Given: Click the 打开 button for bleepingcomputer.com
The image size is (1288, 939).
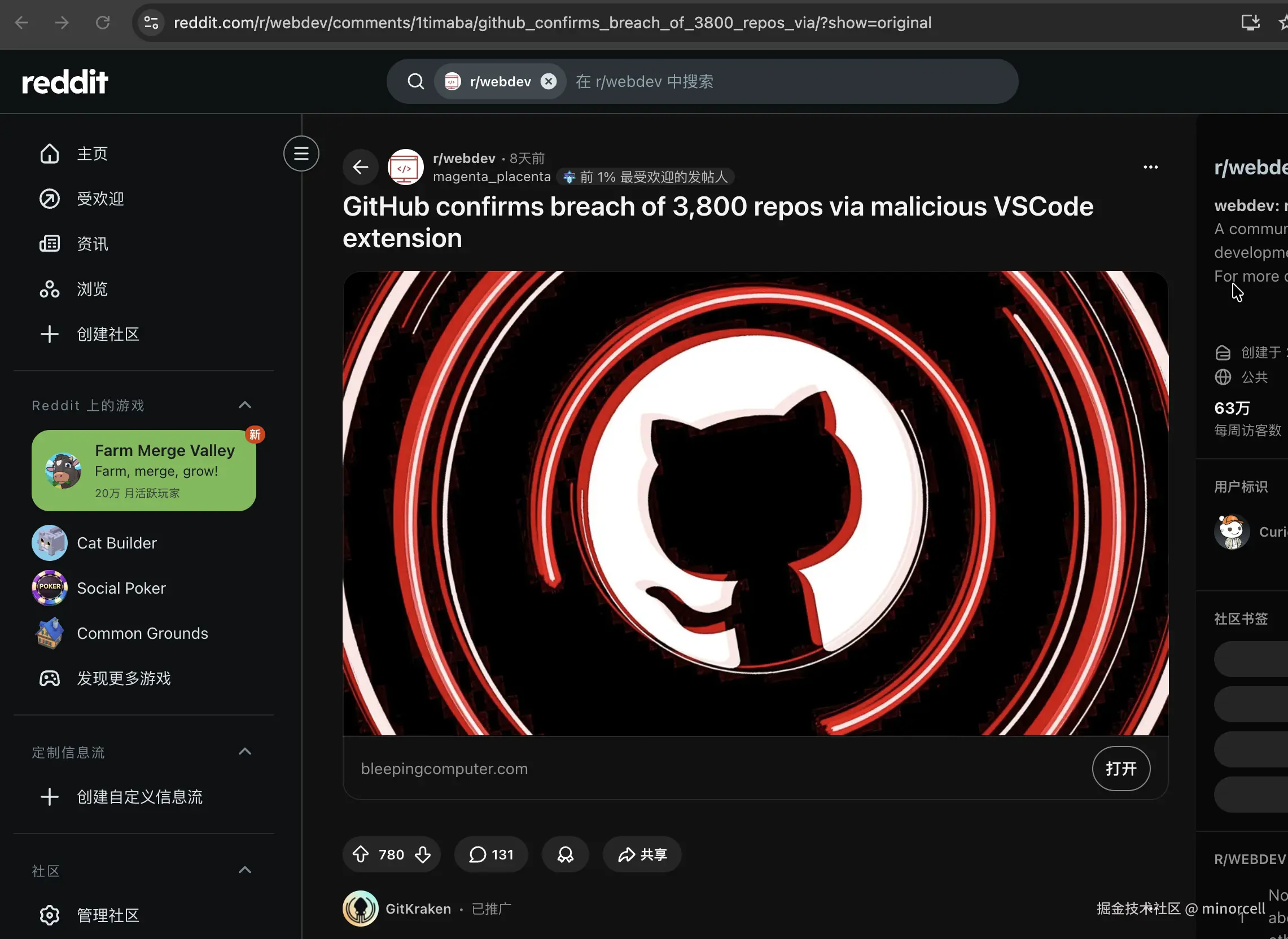Looking at the screenshot, I should pos(1121,769).
